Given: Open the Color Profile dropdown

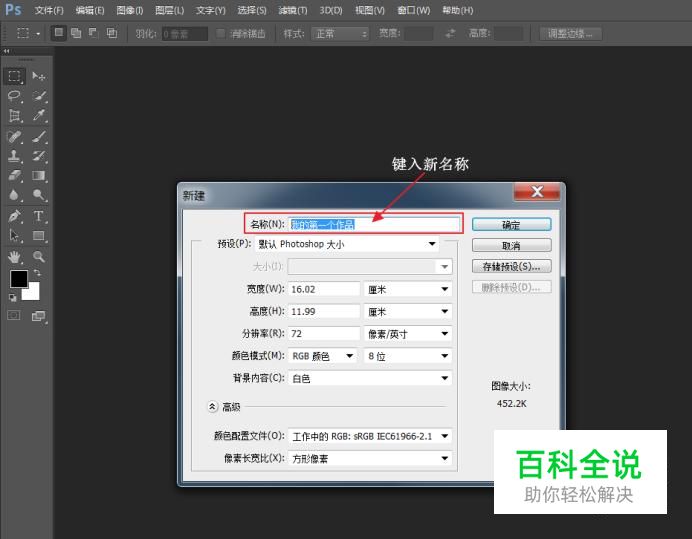Looking at the screenshot, I should coord(370,436).
